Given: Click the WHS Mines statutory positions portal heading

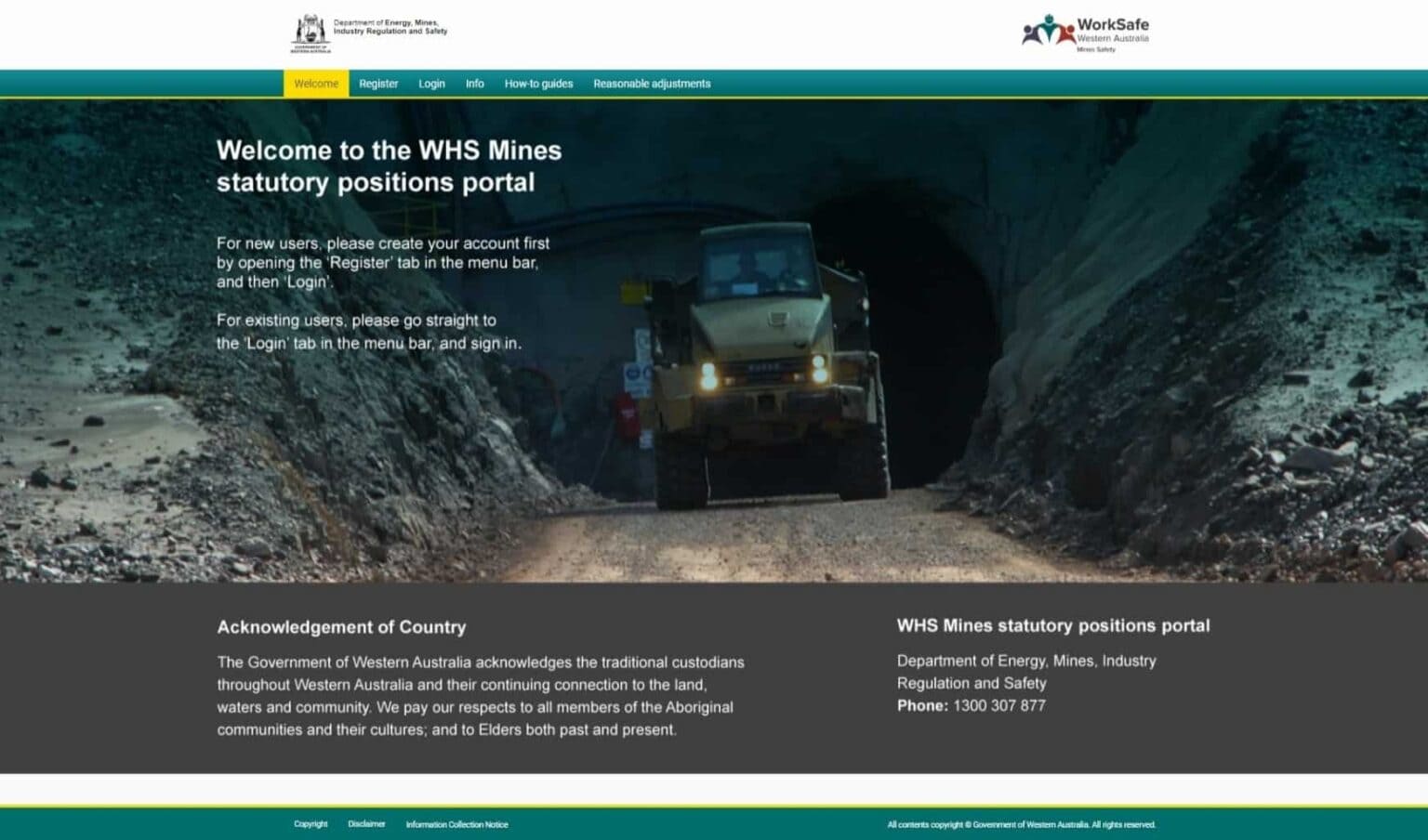Looking at the screenshot, I should pos(1053,625).
